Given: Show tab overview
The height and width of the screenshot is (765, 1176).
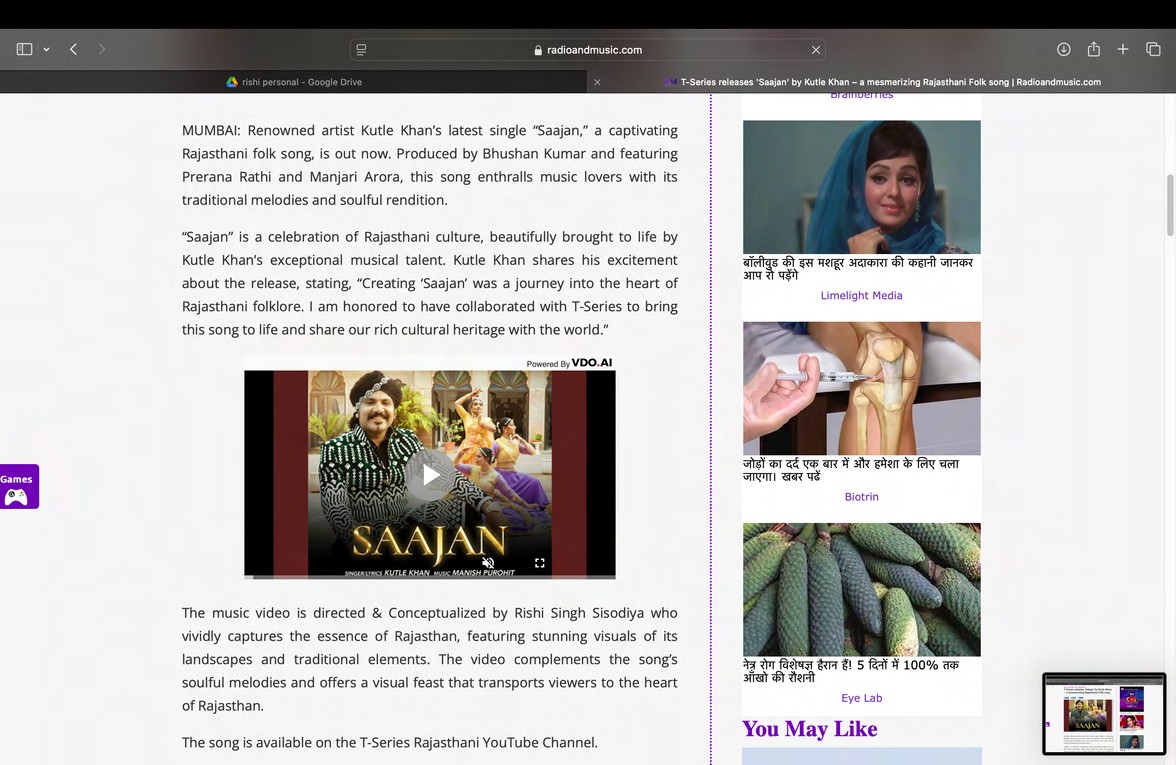Looking at the screenshot, I should coord(1153,50).
